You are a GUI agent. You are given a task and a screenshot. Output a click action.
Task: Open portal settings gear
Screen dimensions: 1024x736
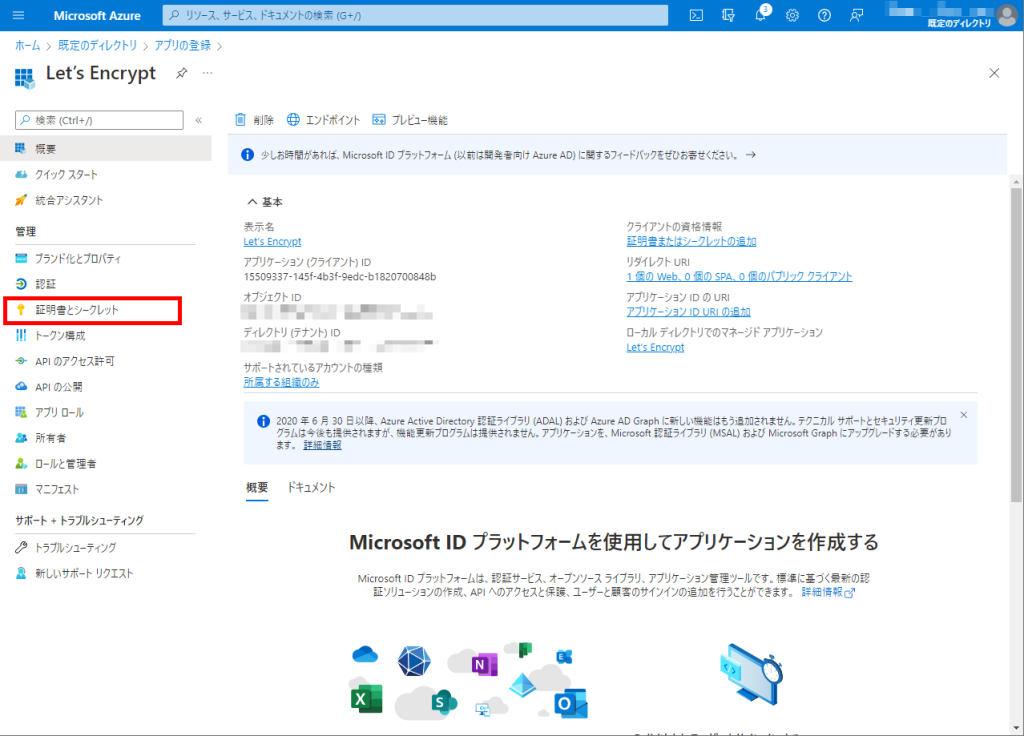point(792,15)
